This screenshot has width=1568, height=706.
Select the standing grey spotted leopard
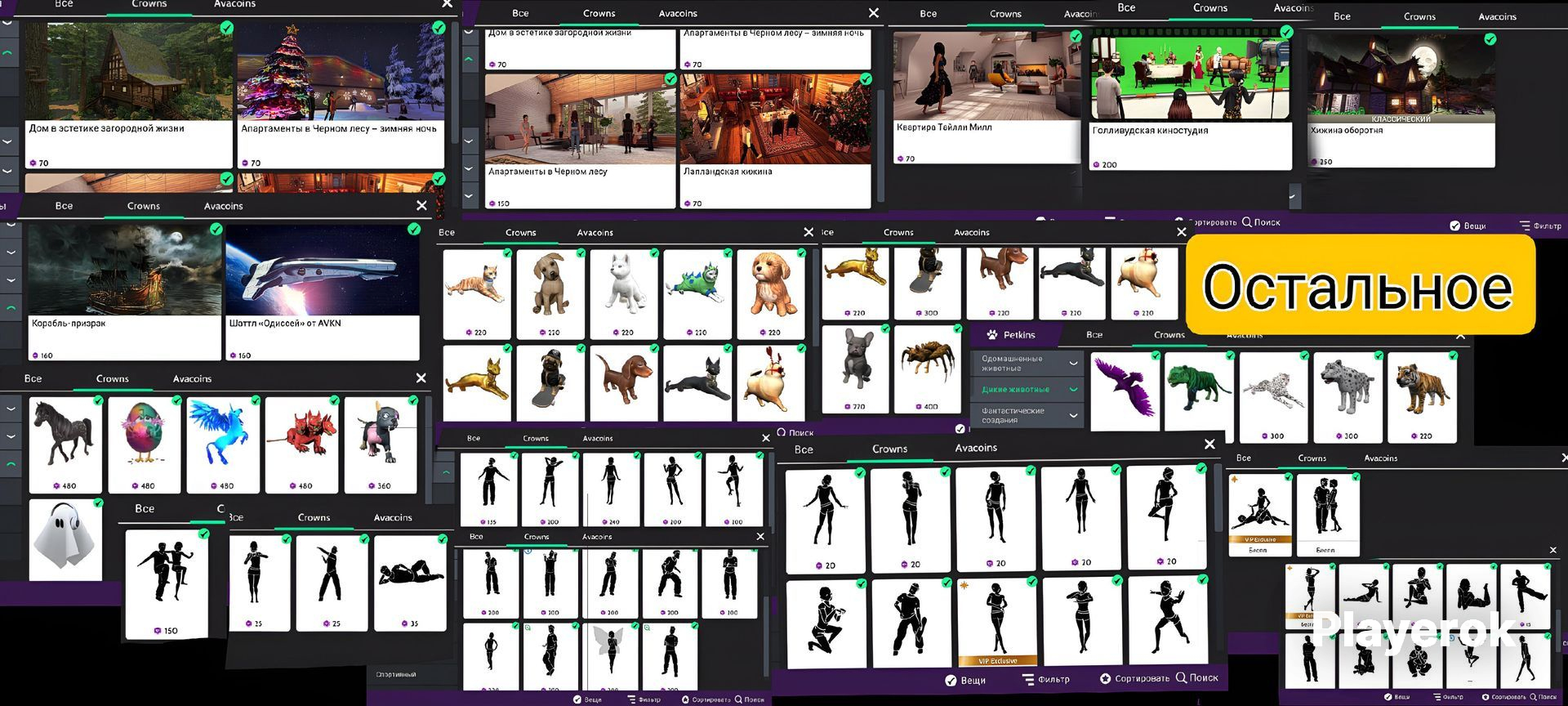coord(1348,397)
